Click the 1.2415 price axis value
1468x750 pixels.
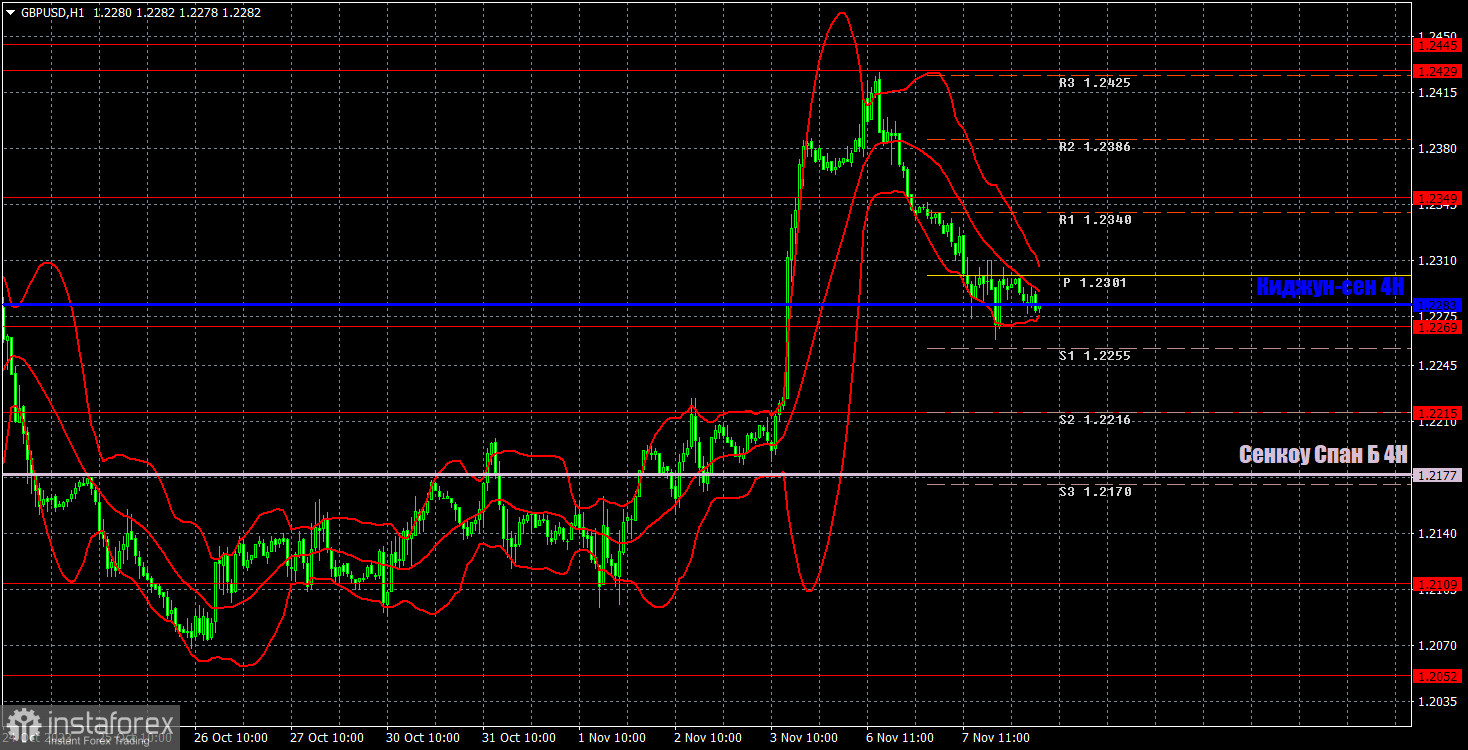click(1436, 93)
